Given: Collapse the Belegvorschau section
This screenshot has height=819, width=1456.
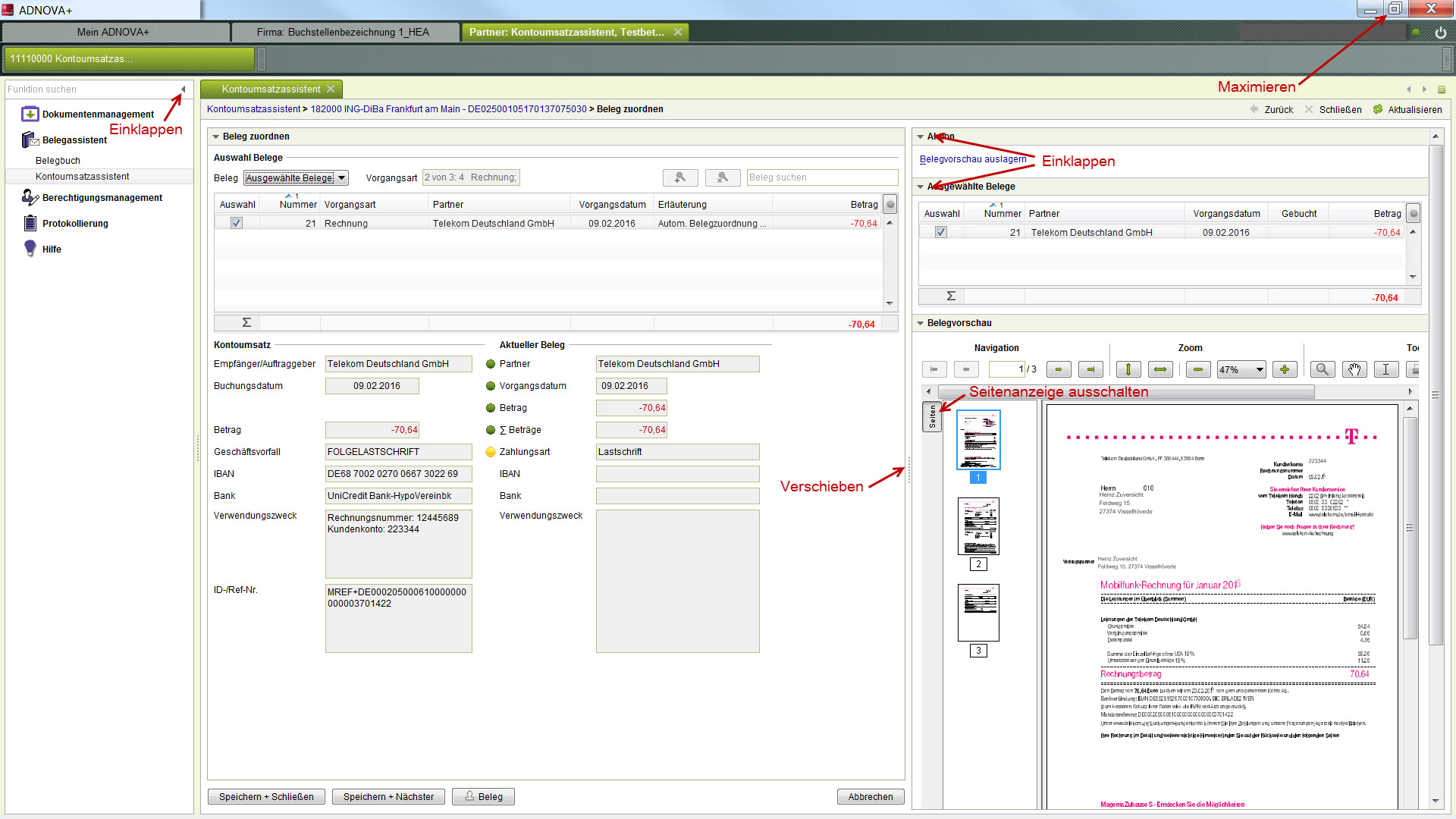Looking at the screenshot, I should pyautogui.click(x=921, y=323).
